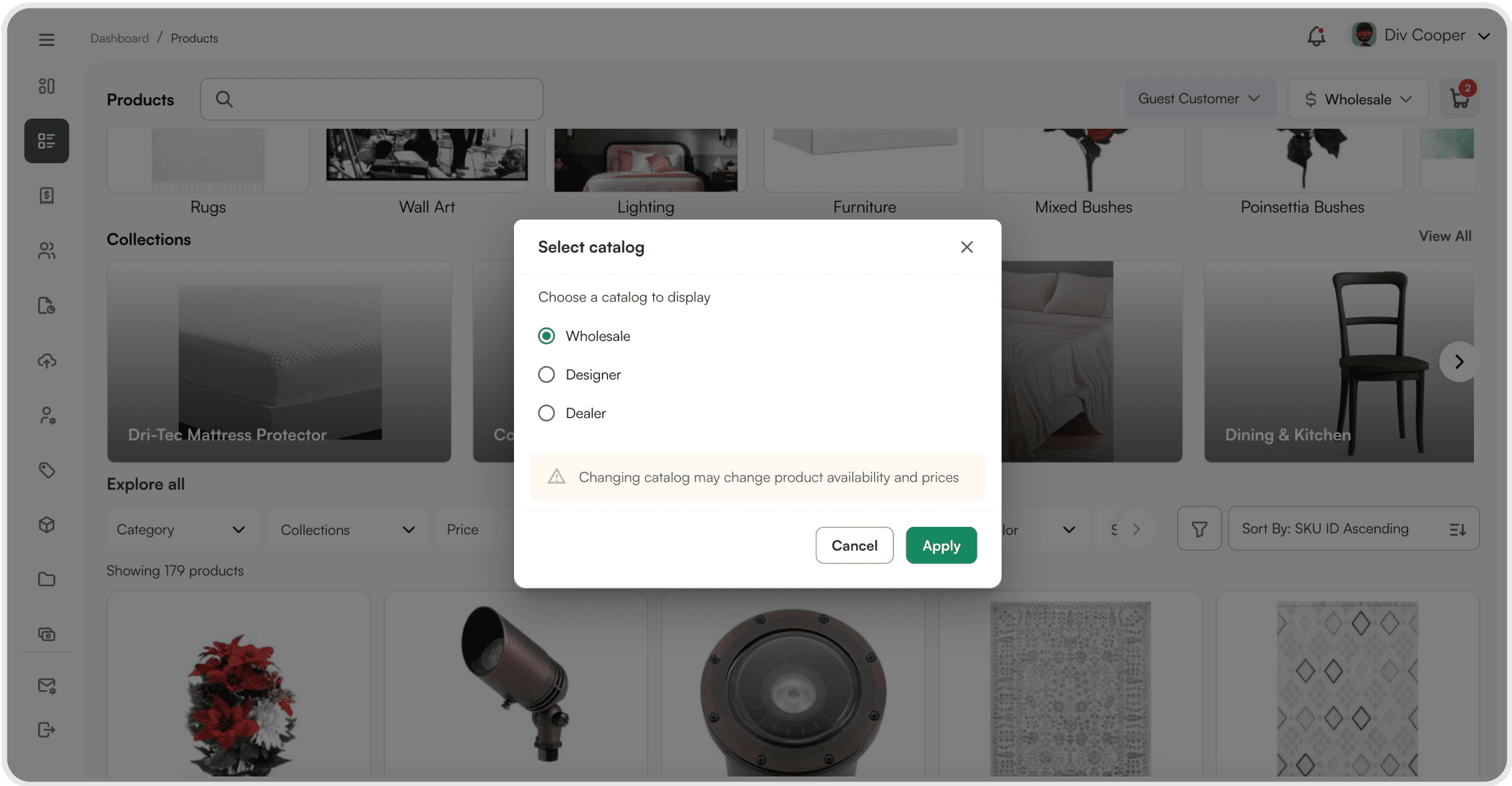Screen dimensions: 1512x786
Task: Open the filter funnel icon near Sort By
Action: (1199, 528)
